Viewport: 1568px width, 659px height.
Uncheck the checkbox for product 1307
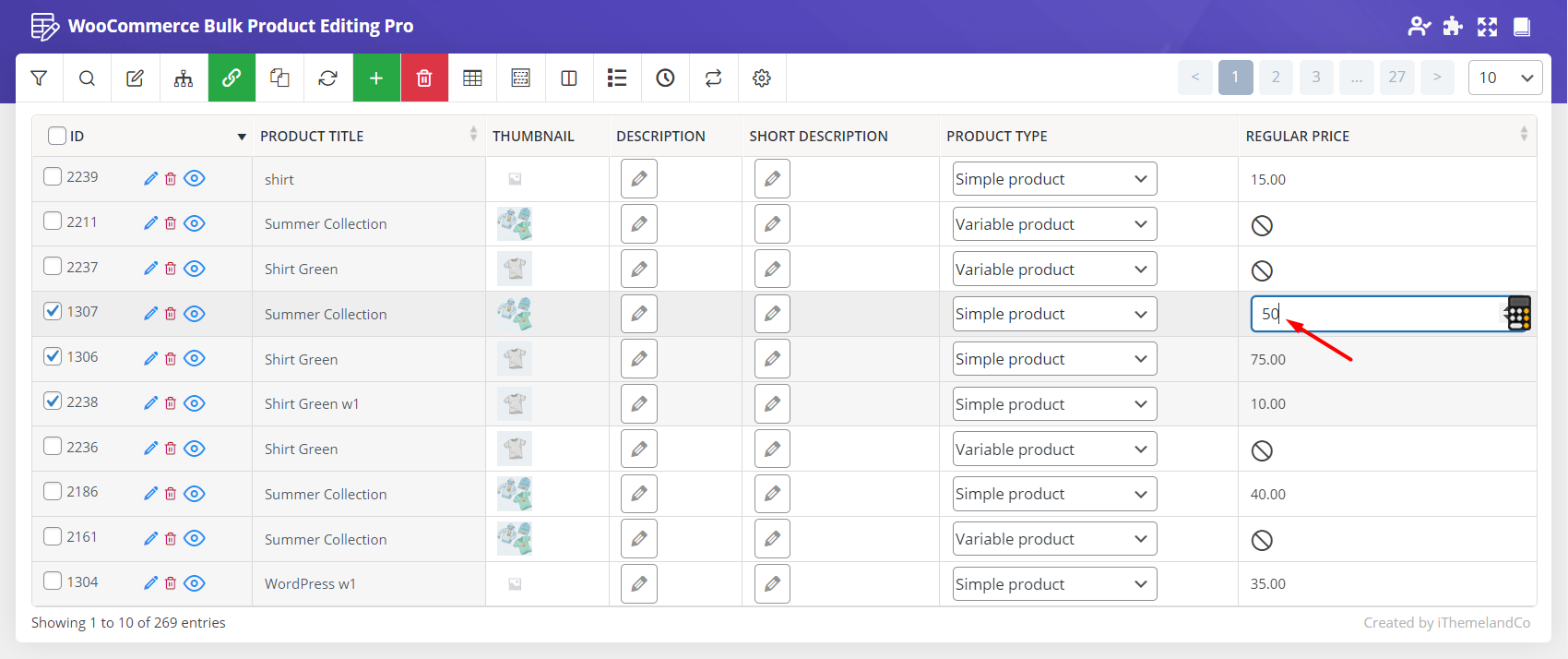[x=53, y=311]
